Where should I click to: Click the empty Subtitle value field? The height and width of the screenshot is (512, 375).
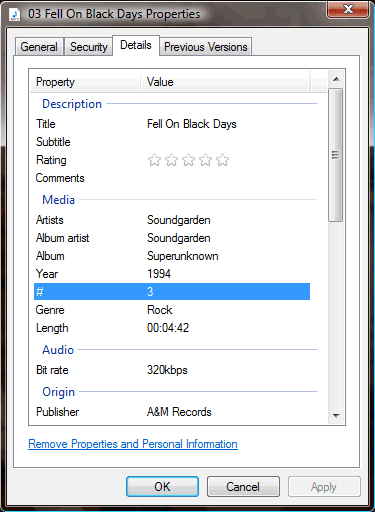227,142
